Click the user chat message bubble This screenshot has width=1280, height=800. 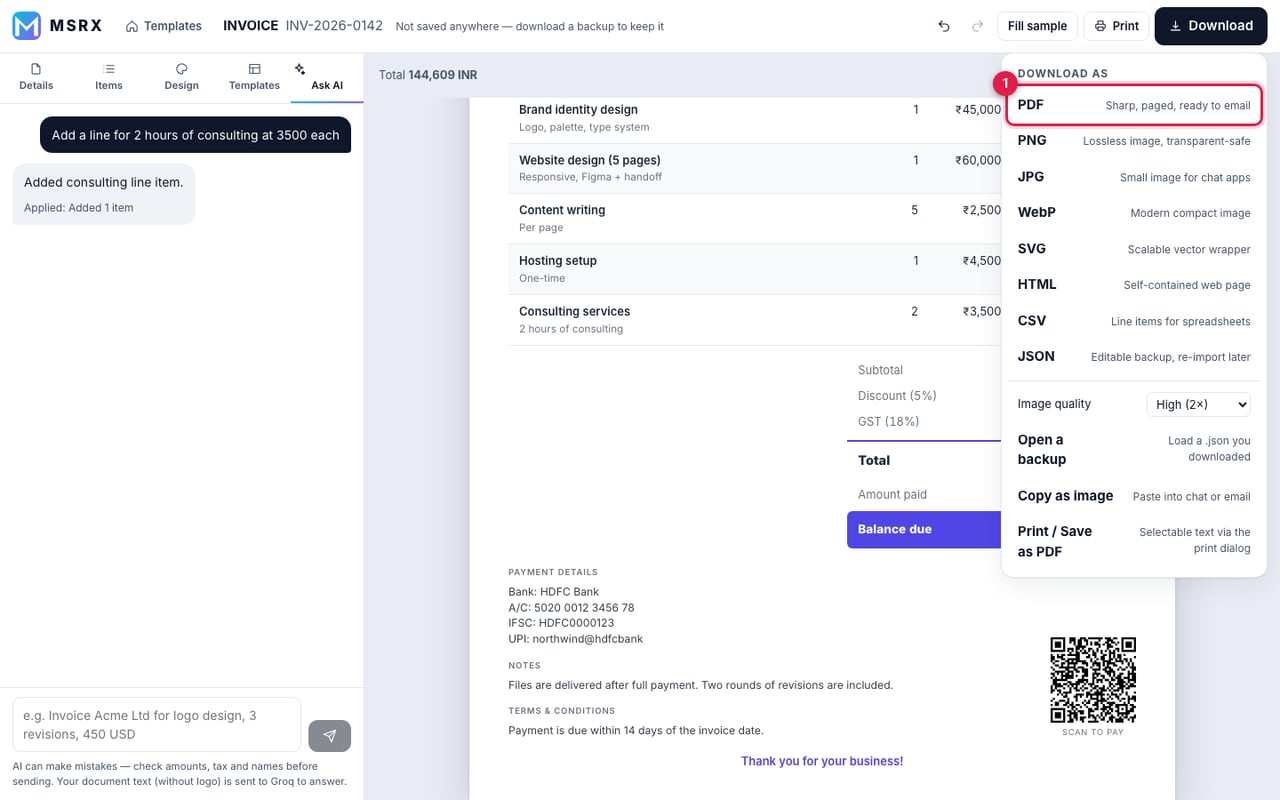196,135
